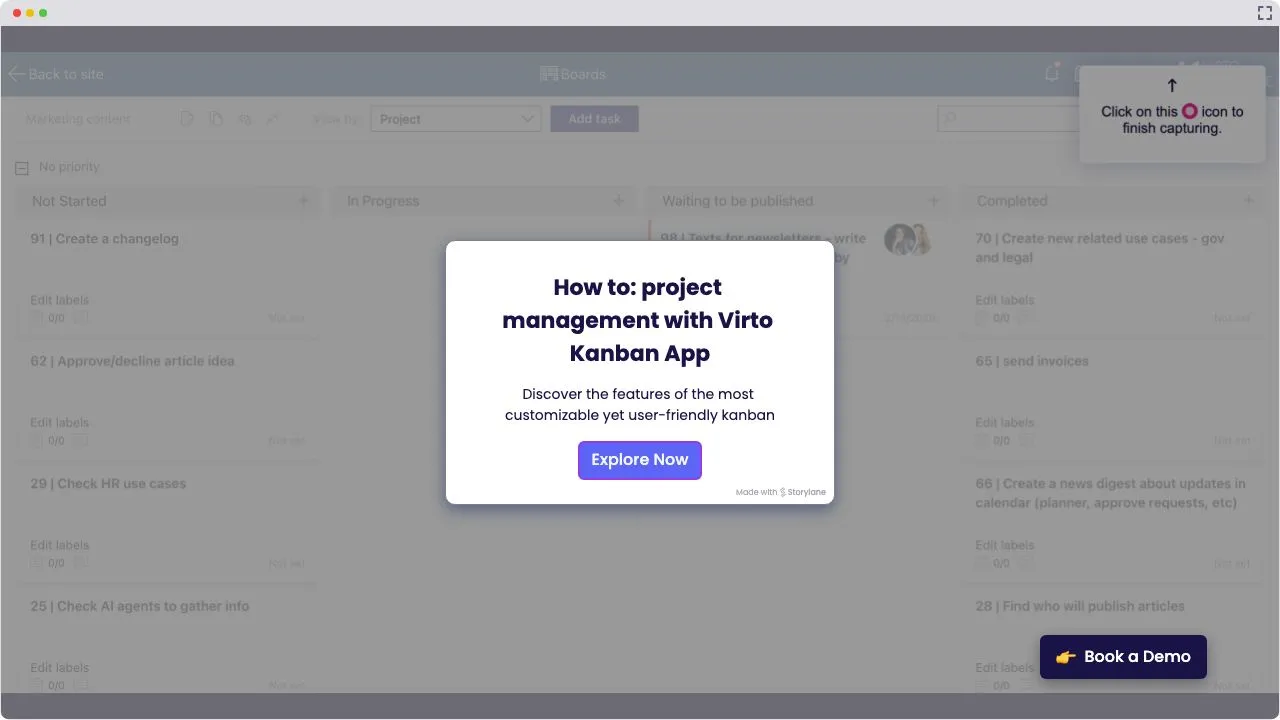This screenshot has height=720, width=1280.
Task: Open card 25 Check AI agents to gather info
Action: click(140, 606)
